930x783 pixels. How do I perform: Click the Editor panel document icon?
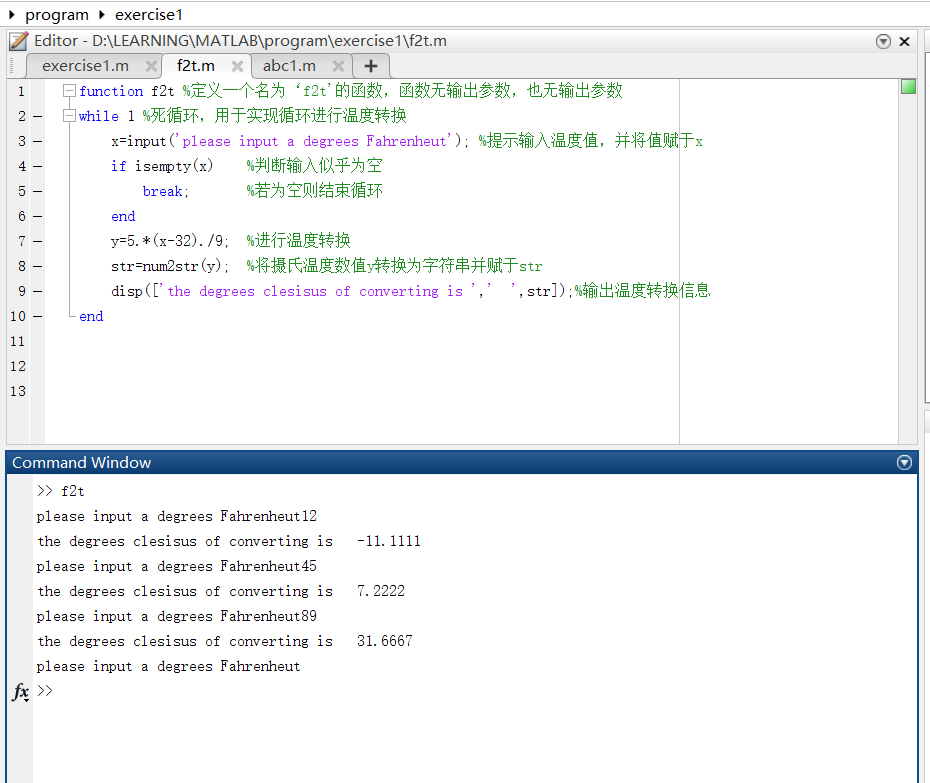tap(16, 40)
